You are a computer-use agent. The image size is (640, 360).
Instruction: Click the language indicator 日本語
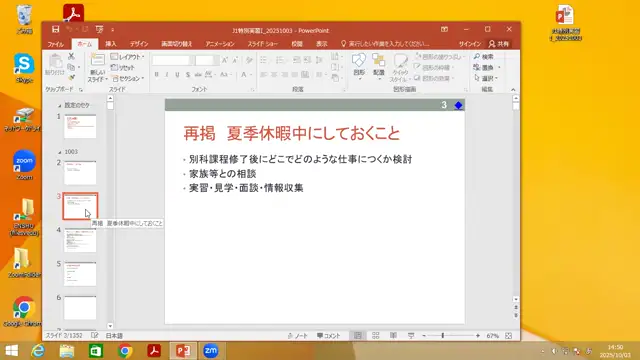pyautogui.click(x=114, y=336)
